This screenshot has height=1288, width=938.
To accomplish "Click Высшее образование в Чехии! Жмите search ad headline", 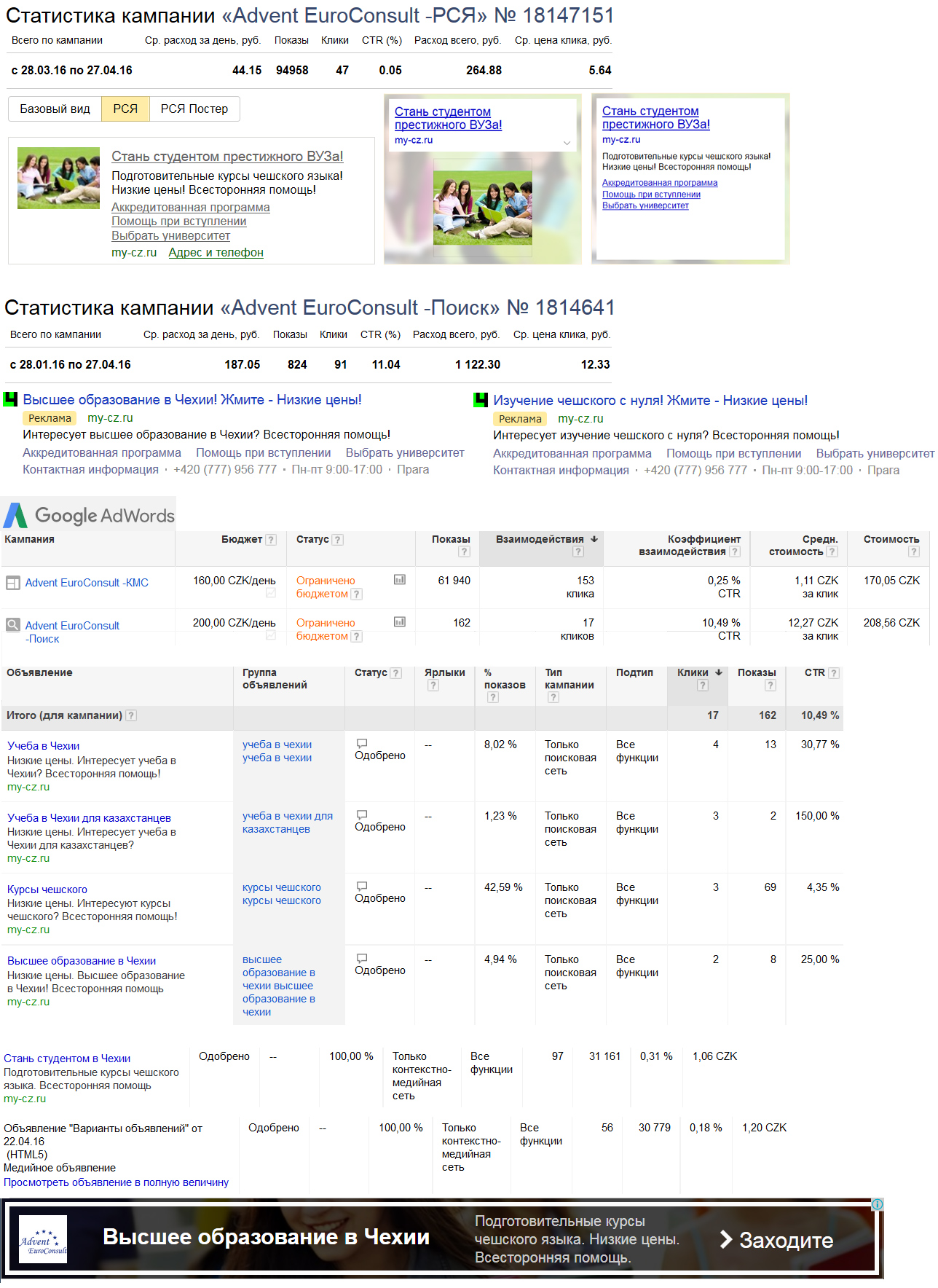I will click(x=192, y=400).
